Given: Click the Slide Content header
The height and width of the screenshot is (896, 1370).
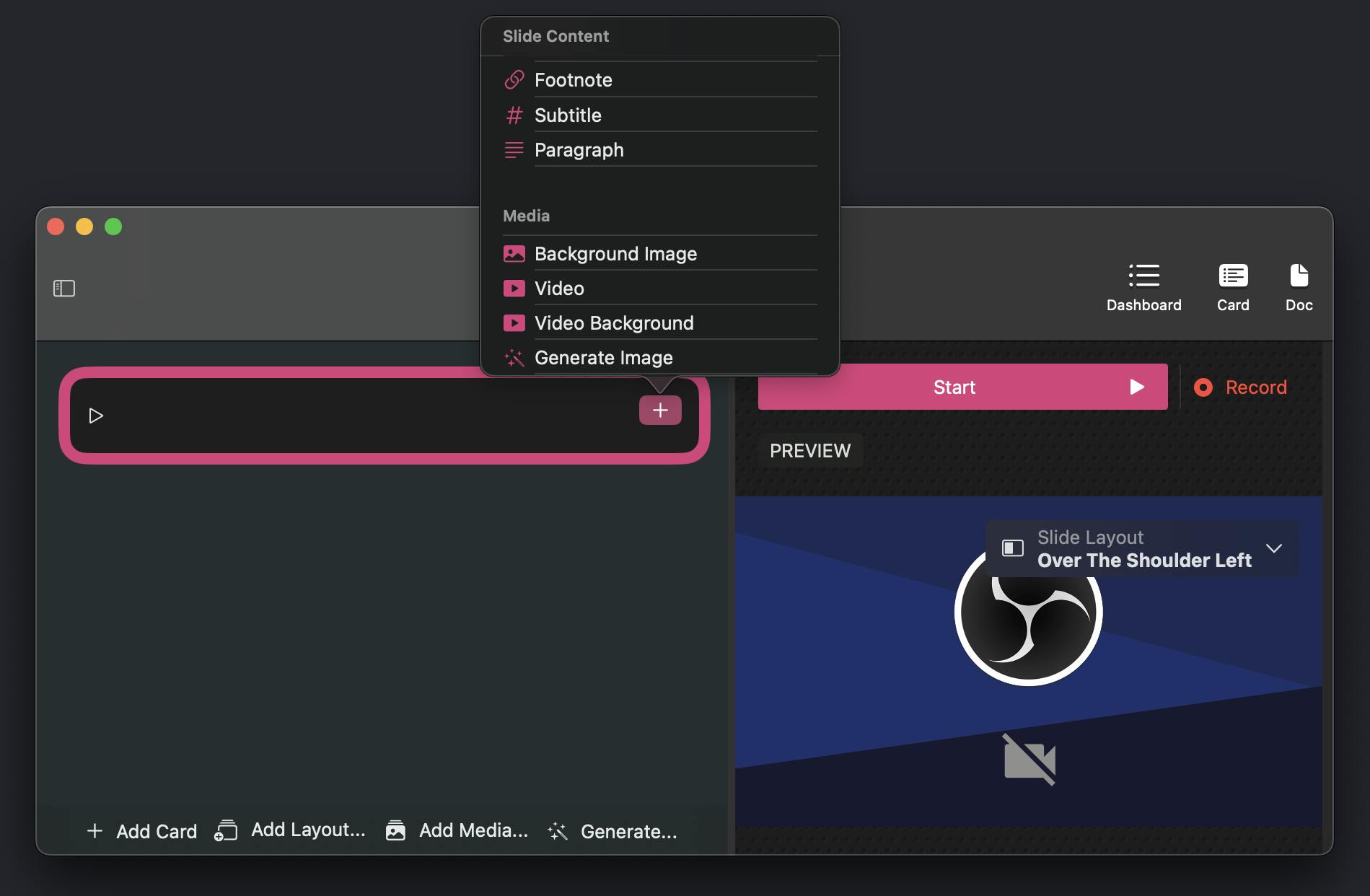Looking at the screenshot, I should coord(556,36).
